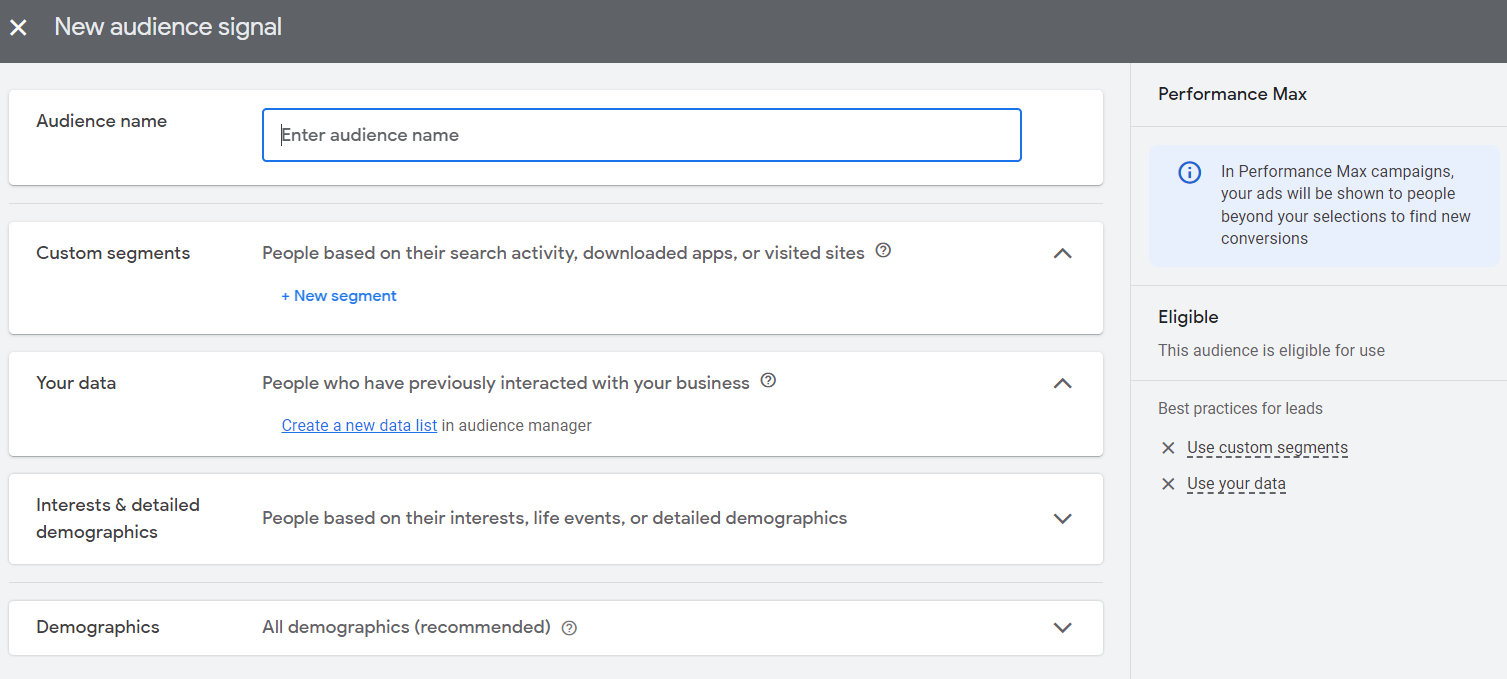Click the Demographics heading

pos(98,627)
